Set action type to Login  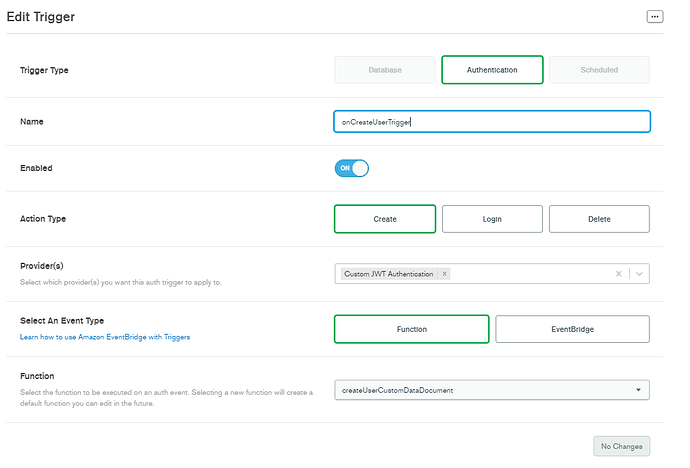coord(492,219)
